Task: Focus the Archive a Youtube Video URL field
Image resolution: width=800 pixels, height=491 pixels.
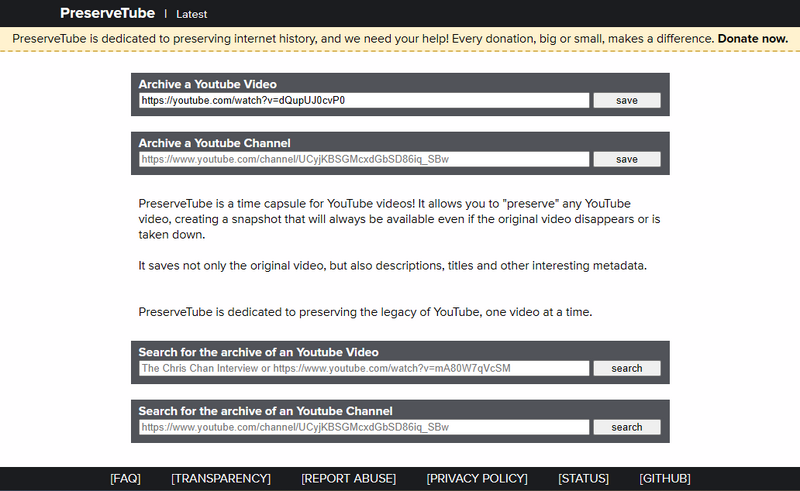Action: [364, 101]
